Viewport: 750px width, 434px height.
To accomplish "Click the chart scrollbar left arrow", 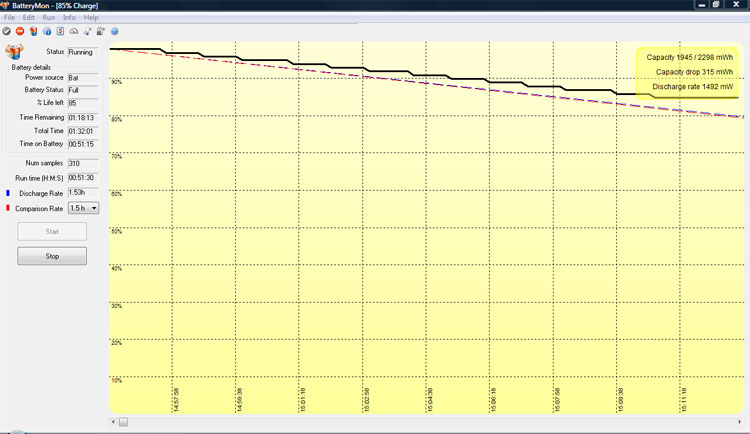I will pos(113,422).
